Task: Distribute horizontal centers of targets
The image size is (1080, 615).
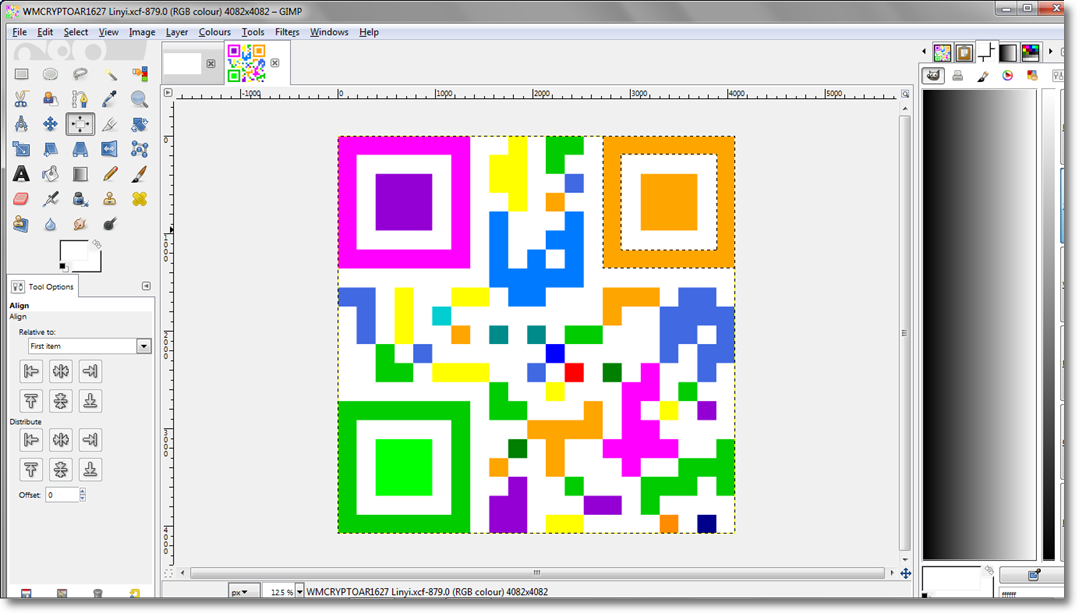Action: 61,440
